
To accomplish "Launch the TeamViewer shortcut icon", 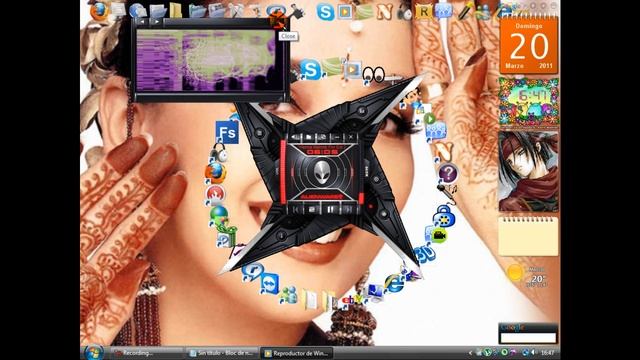I will point(269,285).
